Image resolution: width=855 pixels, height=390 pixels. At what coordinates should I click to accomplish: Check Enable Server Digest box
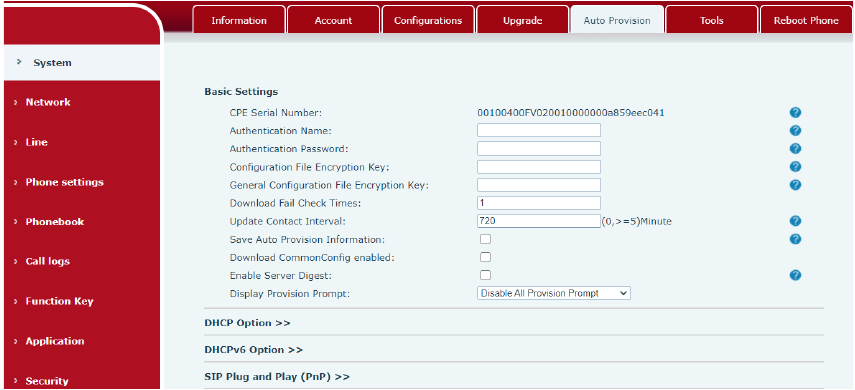pyautogui.click(x=485, y=275)
